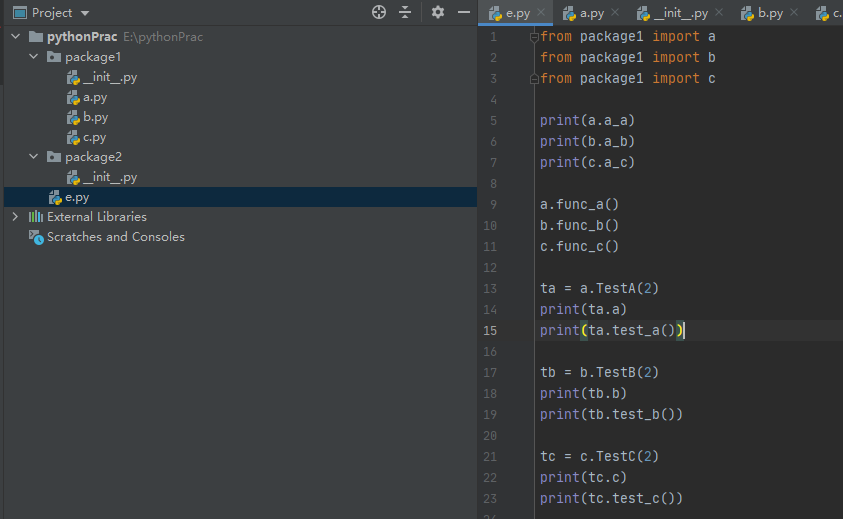Close the e.py editor tab

(541, 12)
